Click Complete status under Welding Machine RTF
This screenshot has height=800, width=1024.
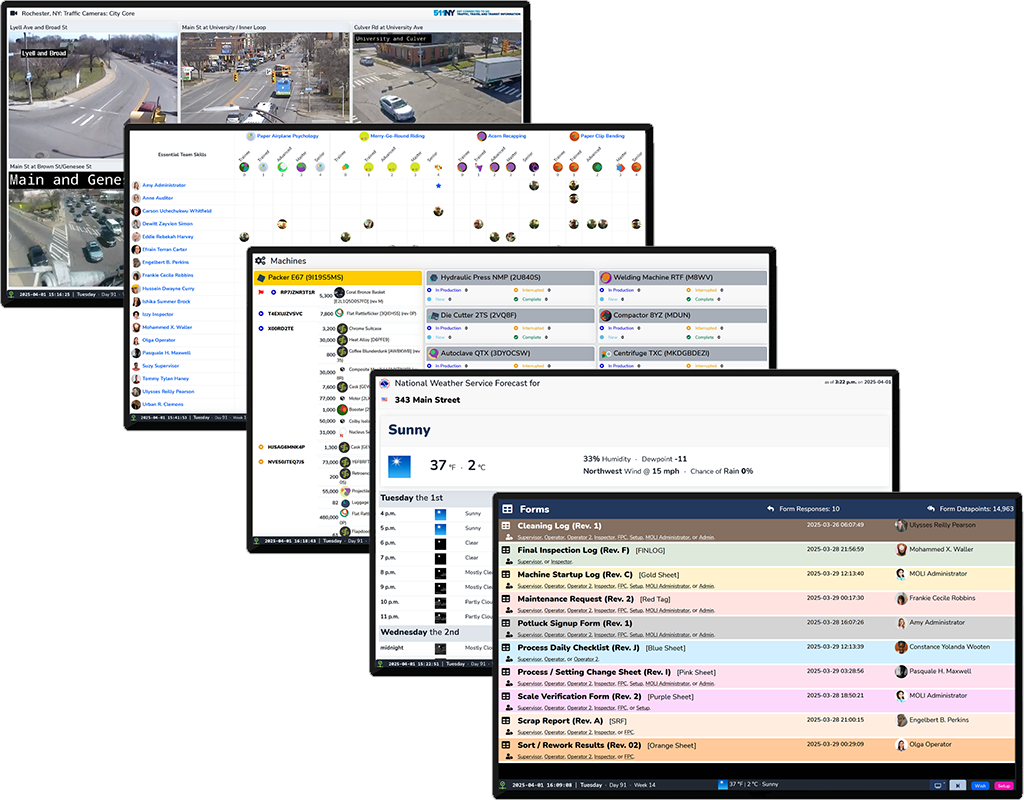704,299
